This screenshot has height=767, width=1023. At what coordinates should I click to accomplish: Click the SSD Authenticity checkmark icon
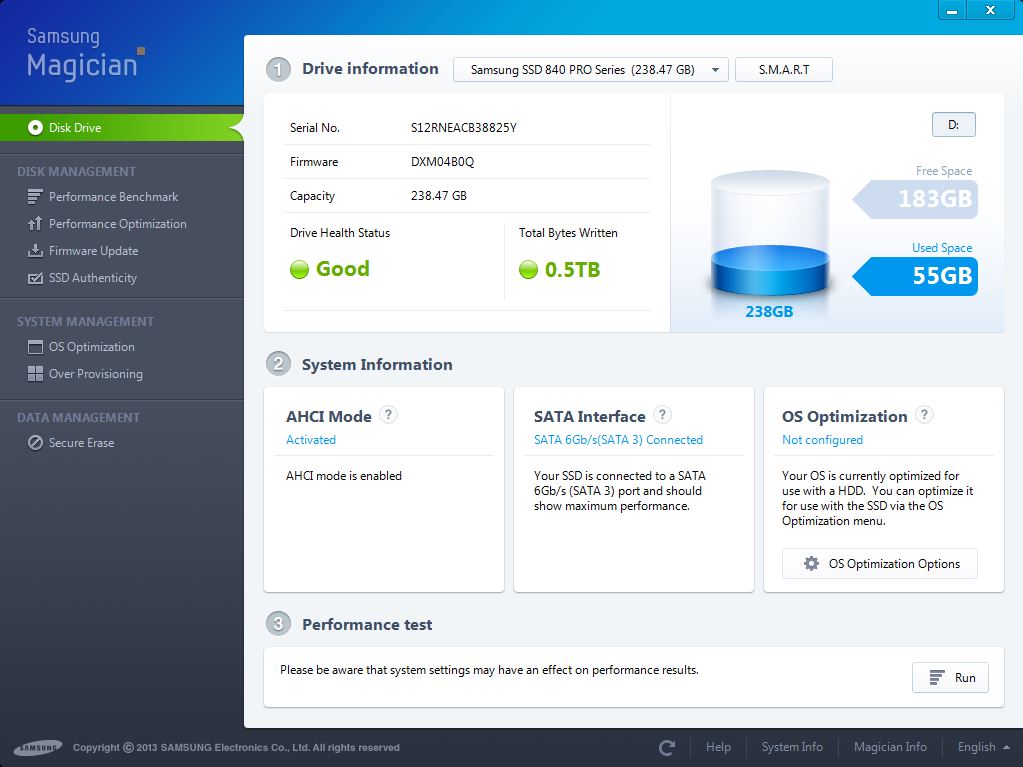tap(35, 278)
